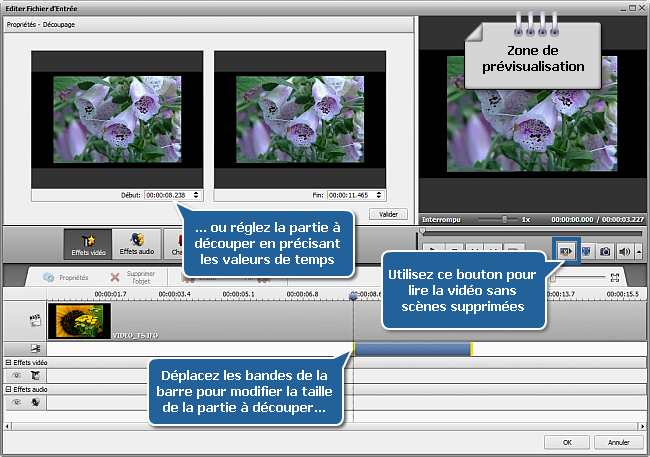This screenshot has height=457, width=650.
Task: Click the horizontal timeline scrollbar track
Action: pyautogui.click(x=325, y=426)
